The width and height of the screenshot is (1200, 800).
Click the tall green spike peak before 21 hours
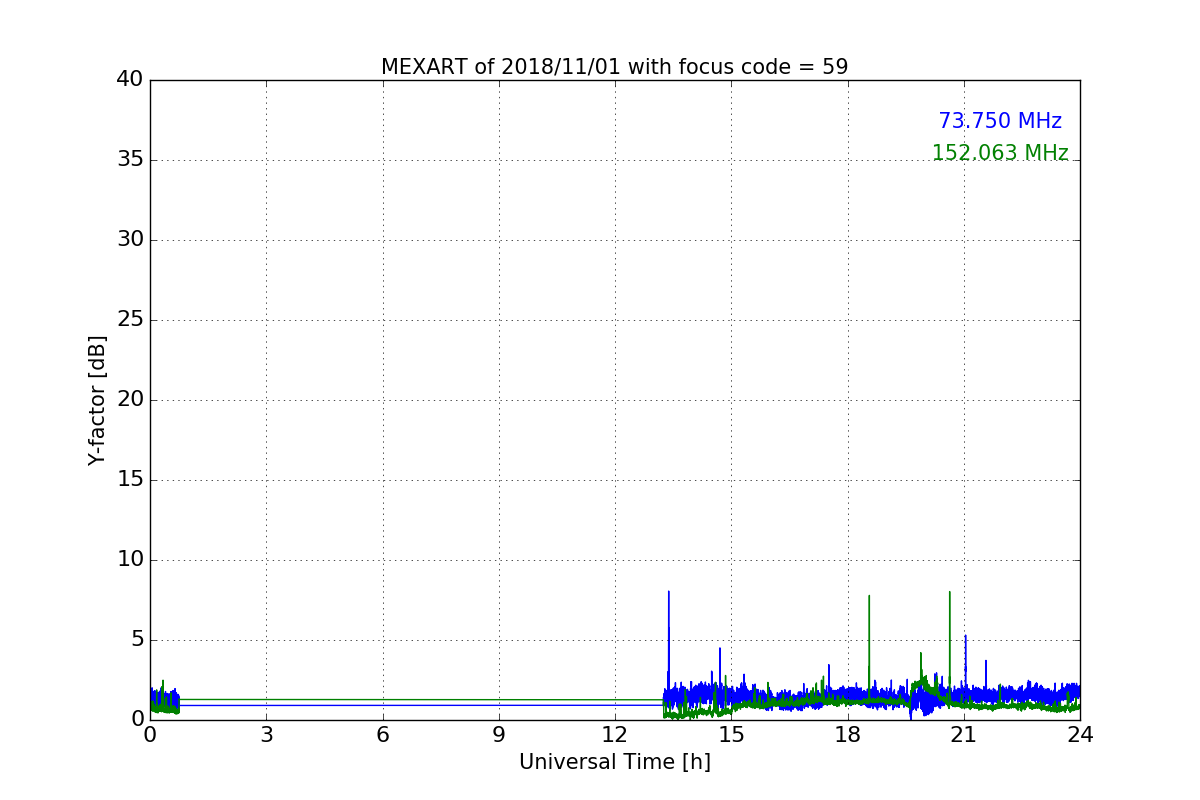[x=950, y=592]
